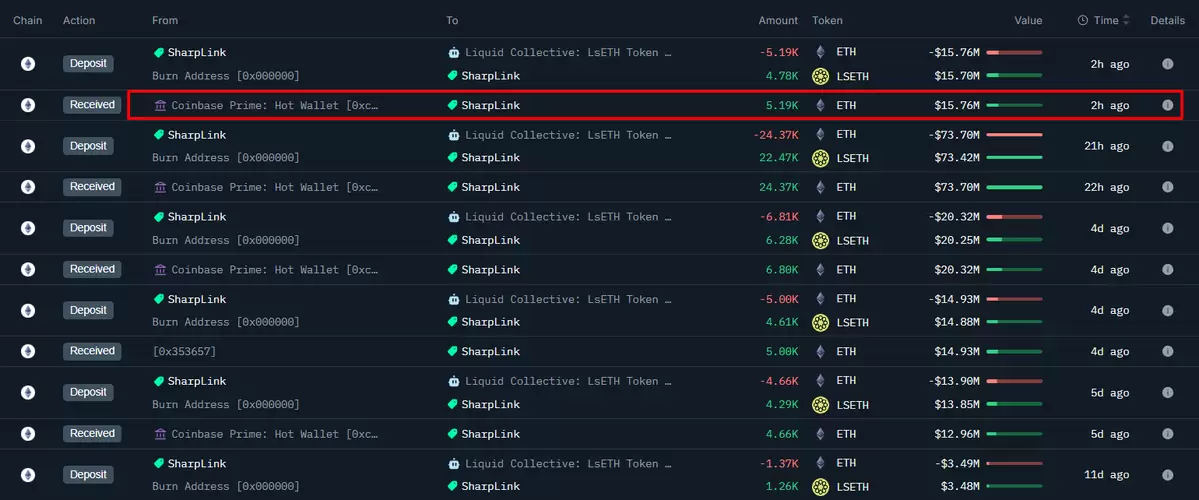This screenshot has width=1199, height=500.
Task: Click SharpLink recipient in the $12.96M row
Action: 490,434
